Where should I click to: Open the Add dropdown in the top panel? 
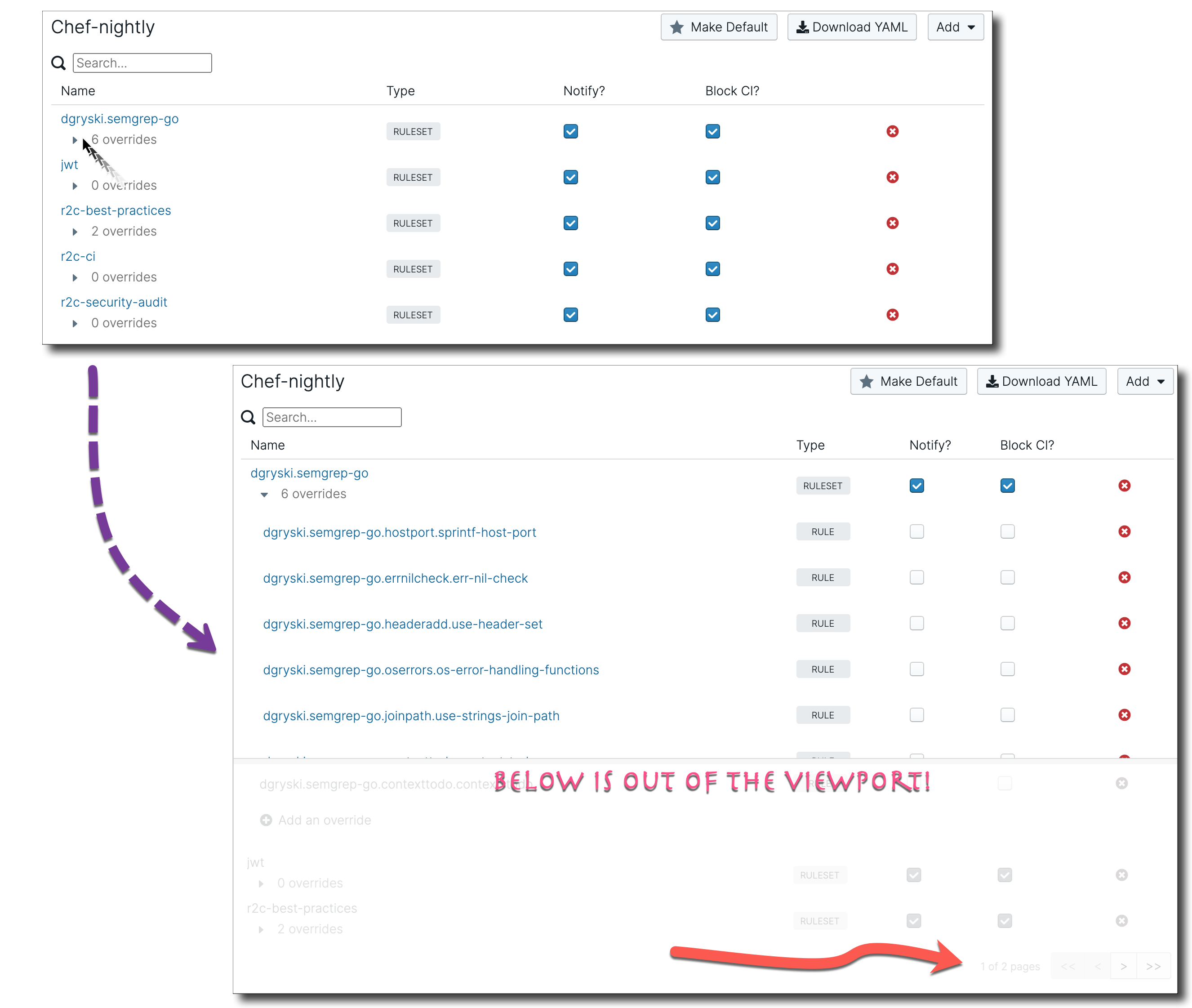click(955, 27)
